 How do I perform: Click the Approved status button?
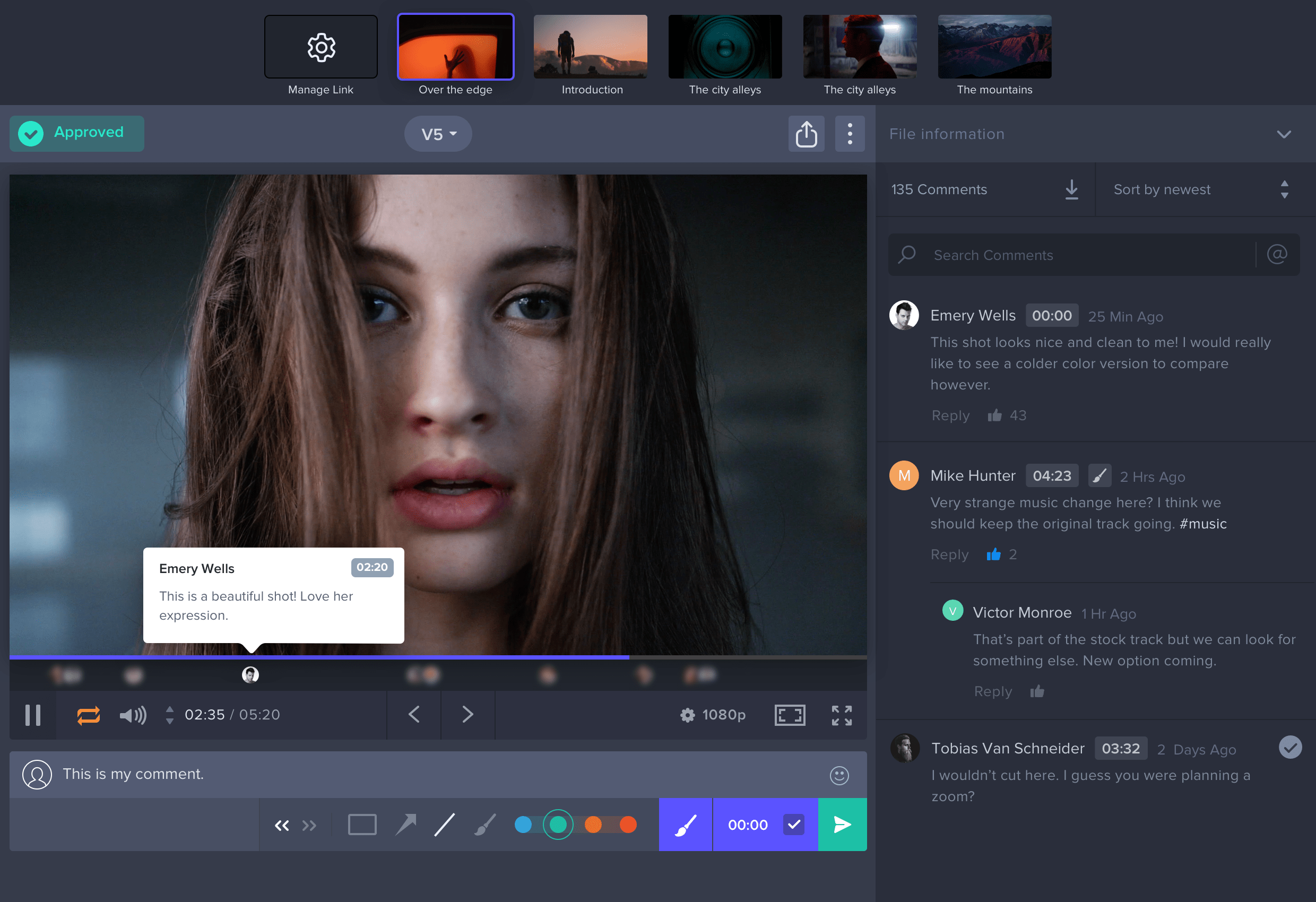pos(76,133)
